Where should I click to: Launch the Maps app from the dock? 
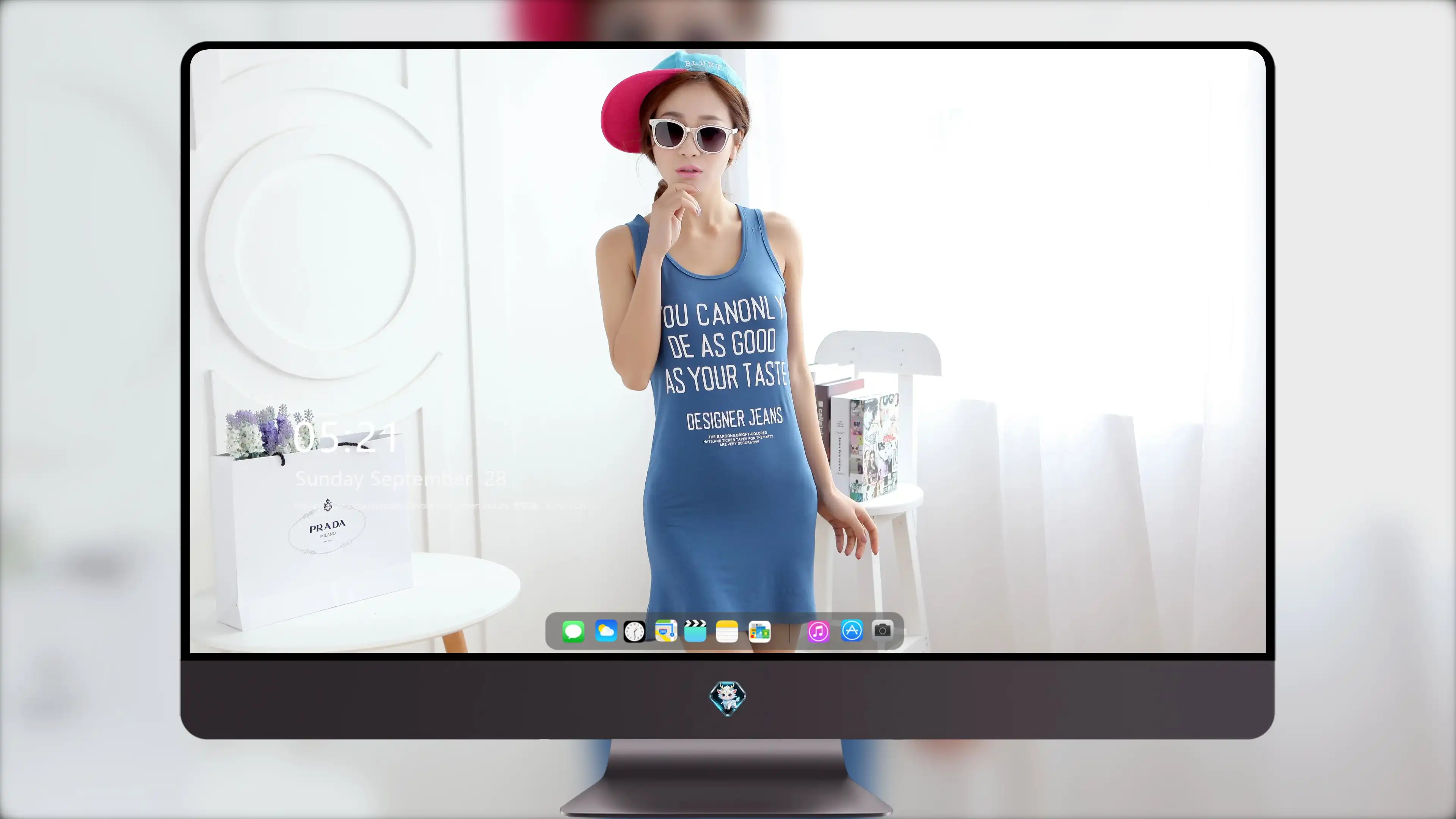666,631
